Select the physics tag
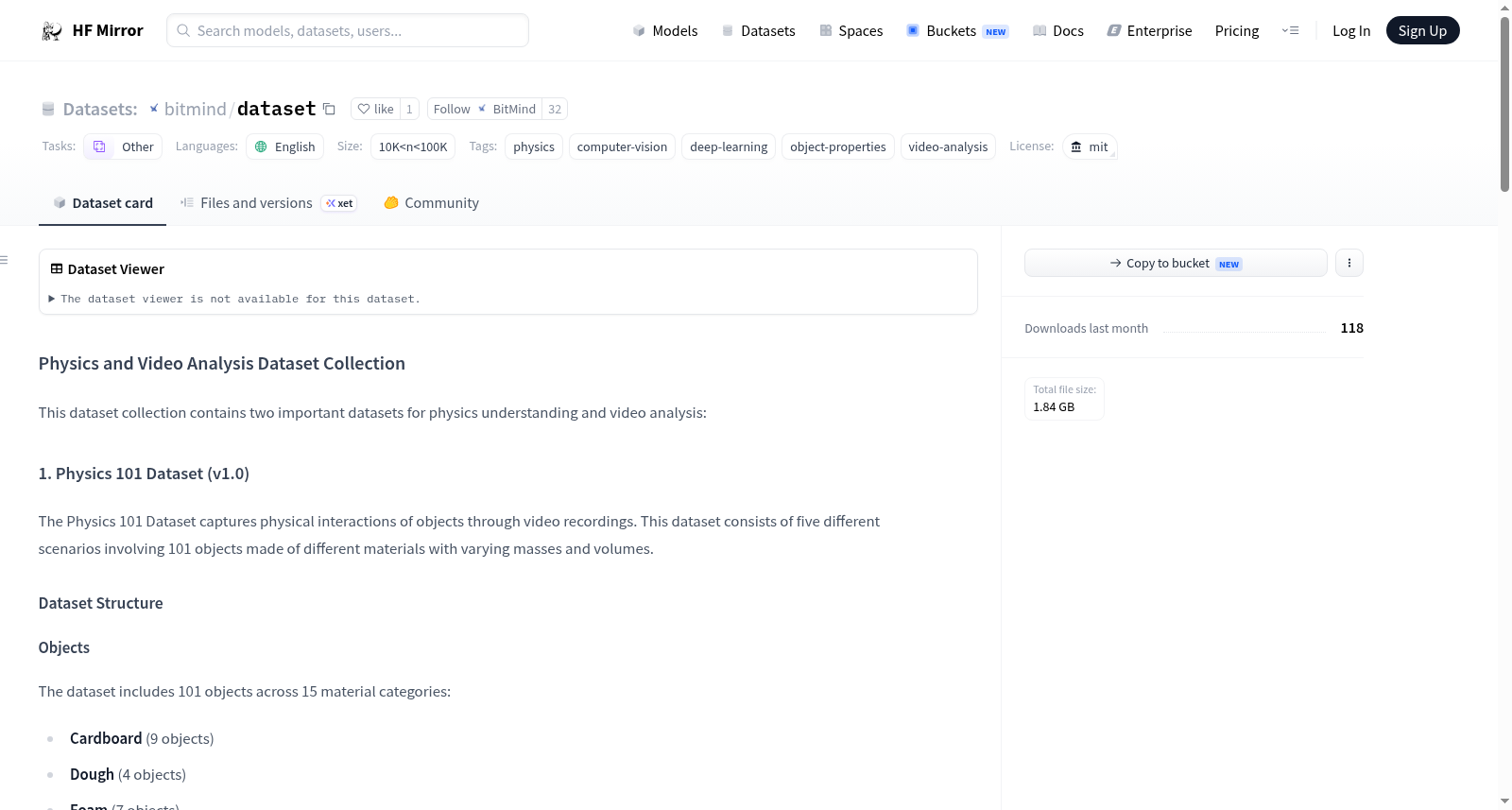 tap(534, 146)
